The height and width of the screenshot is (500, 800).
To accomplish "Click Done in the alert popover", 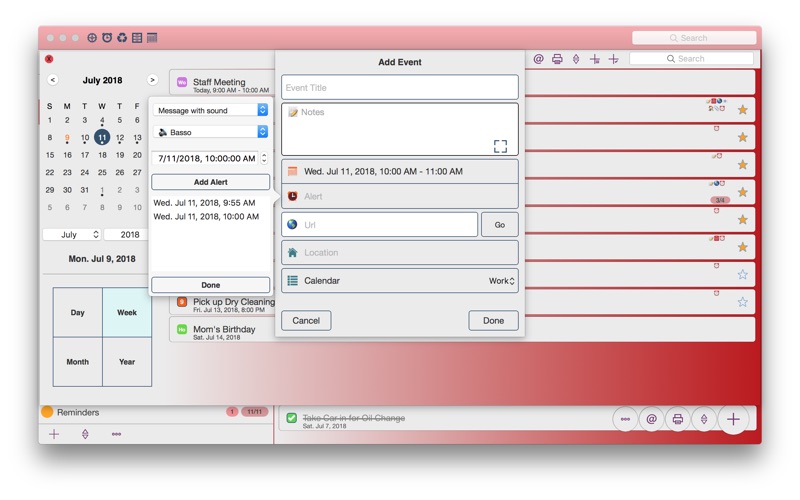I will 210,285.
